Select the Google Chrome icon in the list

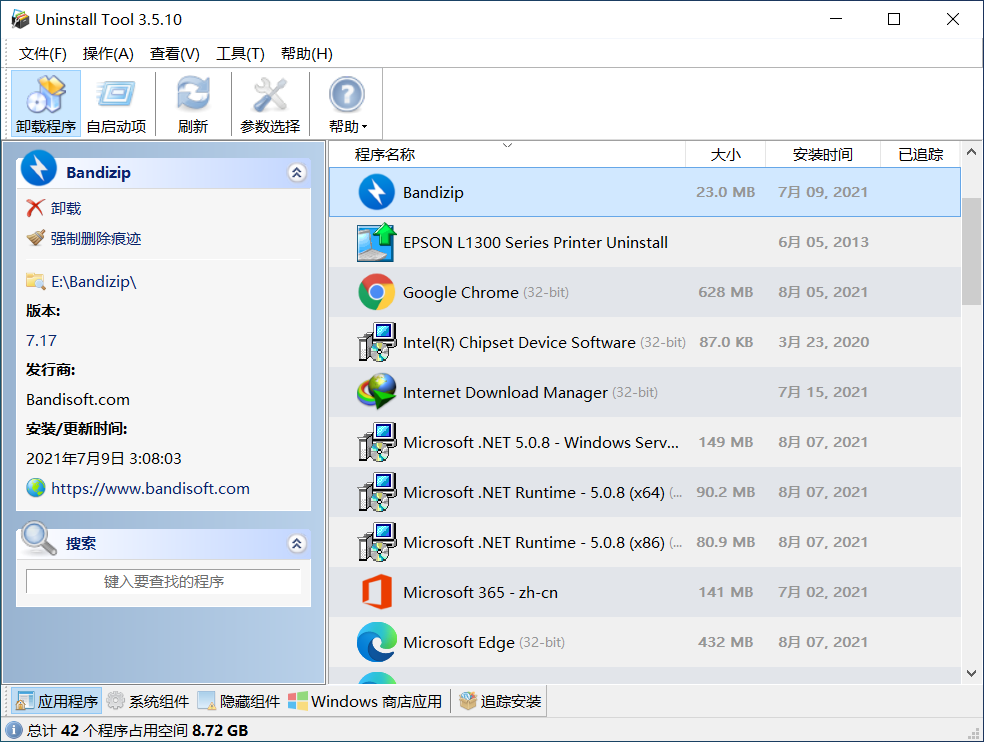pyautogui.click(x=377, y=292)
